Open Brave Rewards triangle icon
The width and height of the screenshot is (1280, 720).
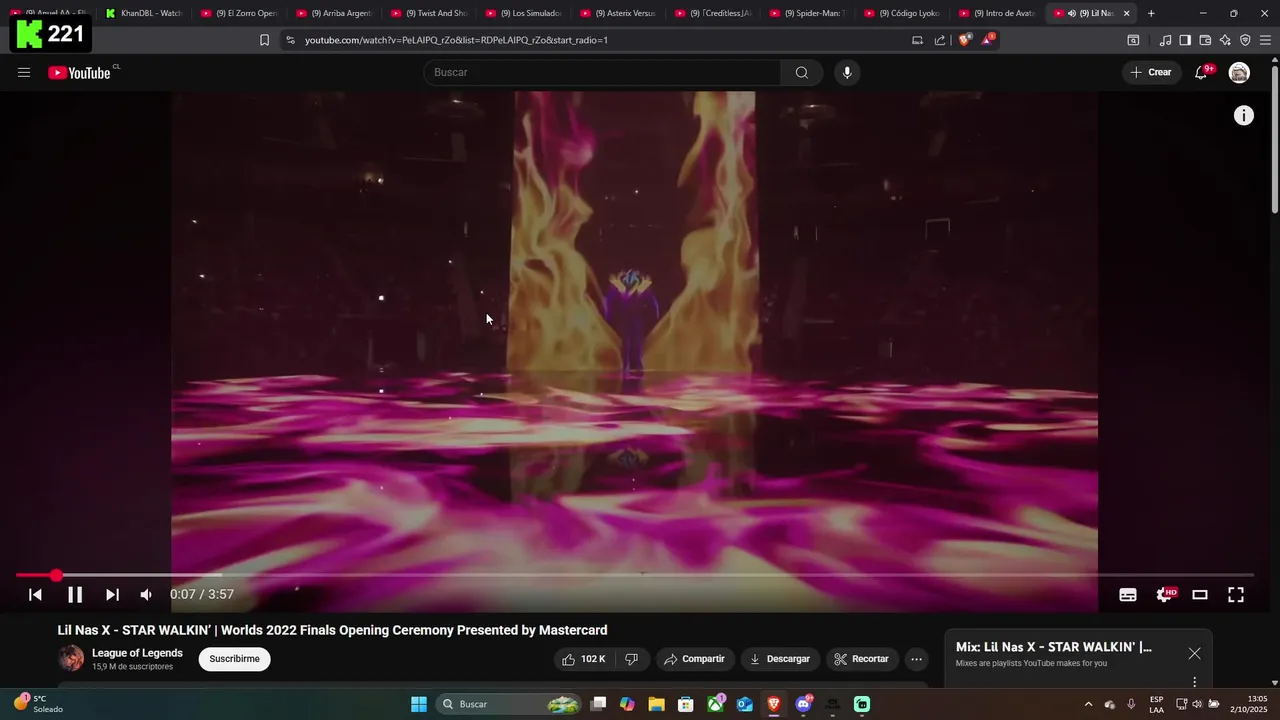[988, 40]
